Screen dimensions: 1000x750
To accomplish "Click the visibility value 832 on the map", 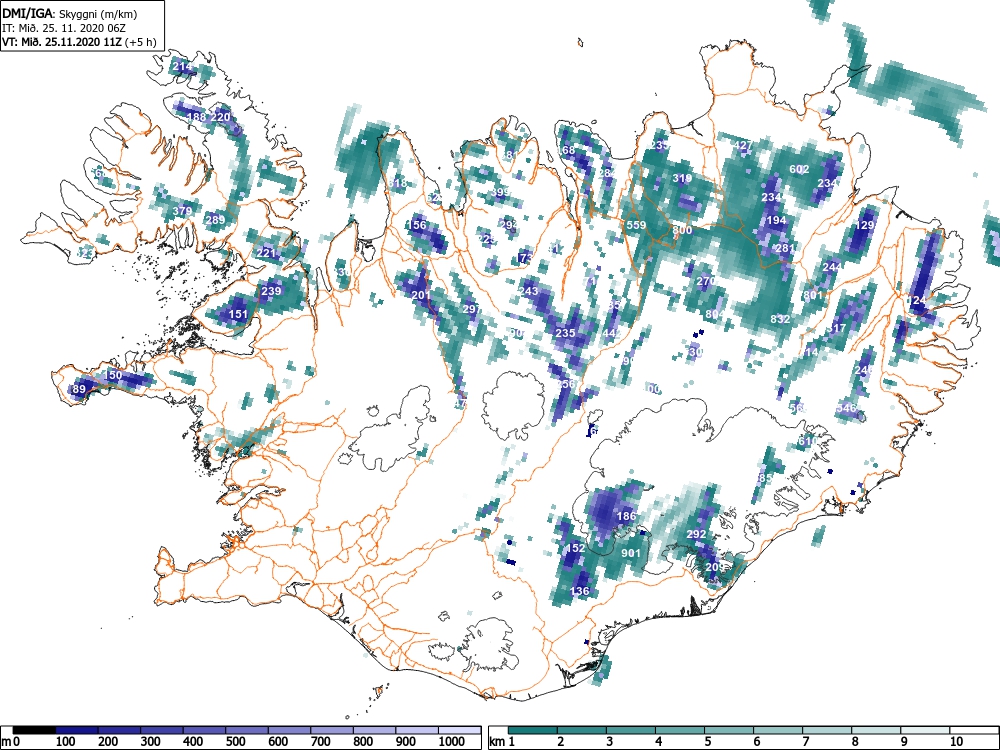I will click(x=780, y=319).
